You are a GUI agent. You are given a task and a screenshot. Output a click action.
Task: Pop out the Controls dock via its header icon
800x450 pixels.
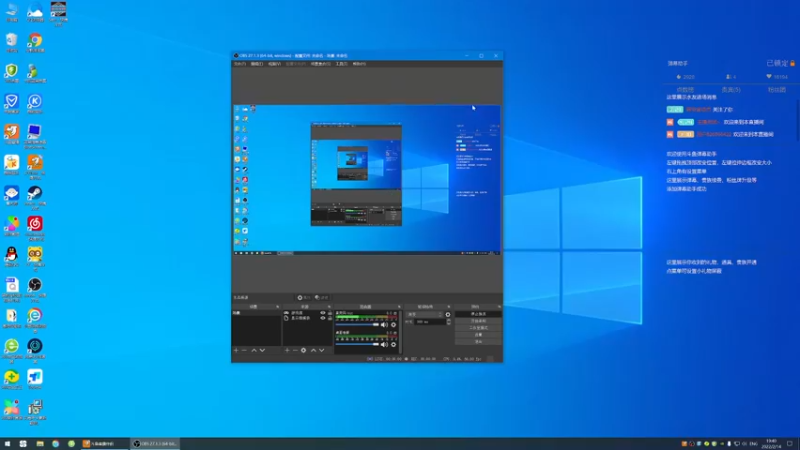tap(499, 307)
